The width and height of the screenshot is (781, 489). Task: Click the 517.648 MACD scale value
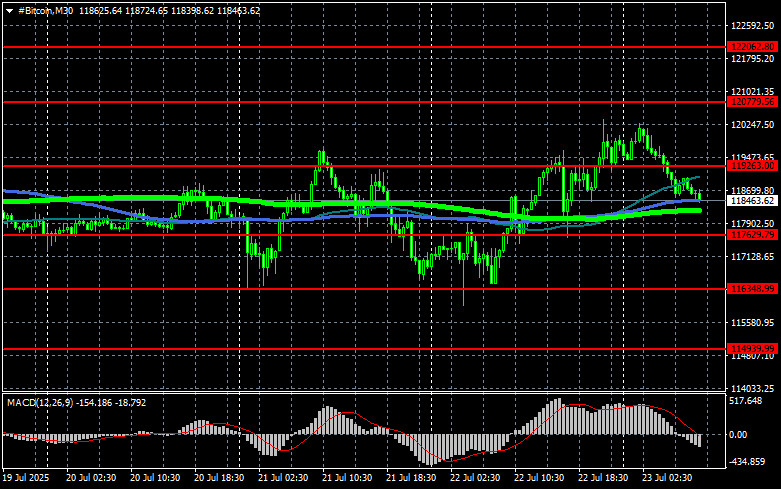[746, 401]
